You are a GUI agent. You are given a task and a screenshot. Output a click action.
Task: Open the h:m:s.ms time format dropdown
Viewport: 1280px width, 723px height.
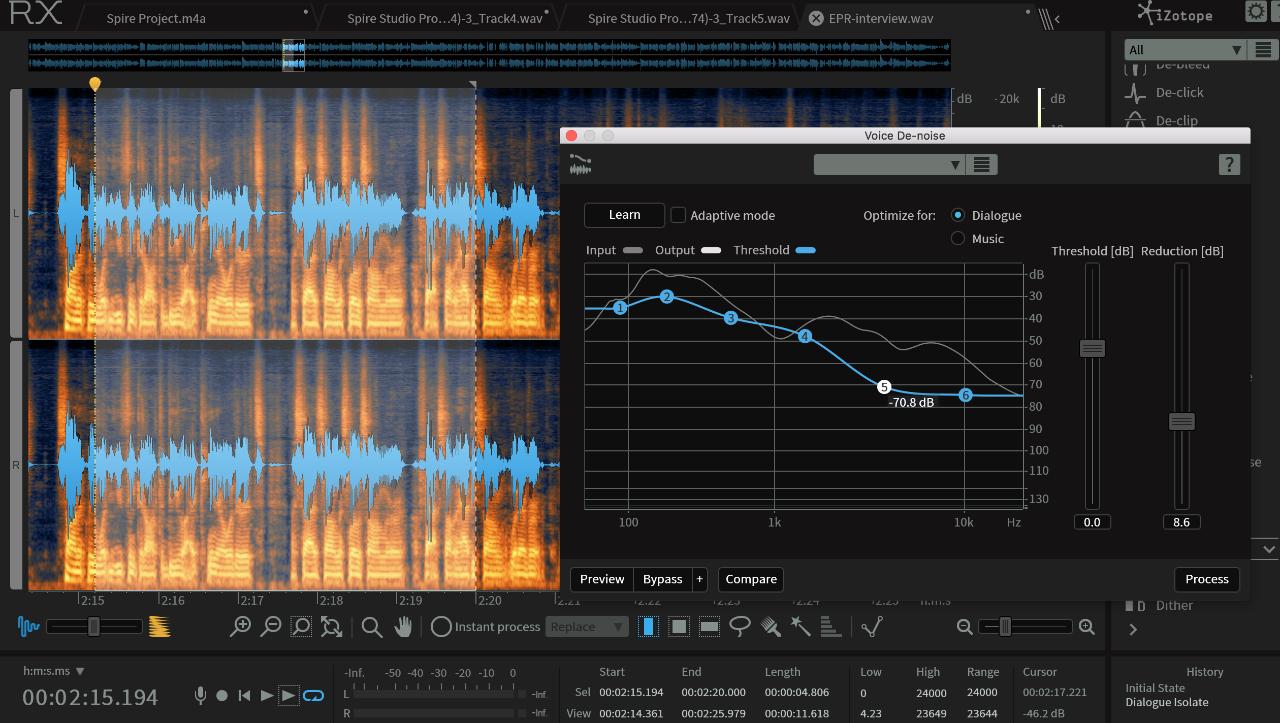54,671
